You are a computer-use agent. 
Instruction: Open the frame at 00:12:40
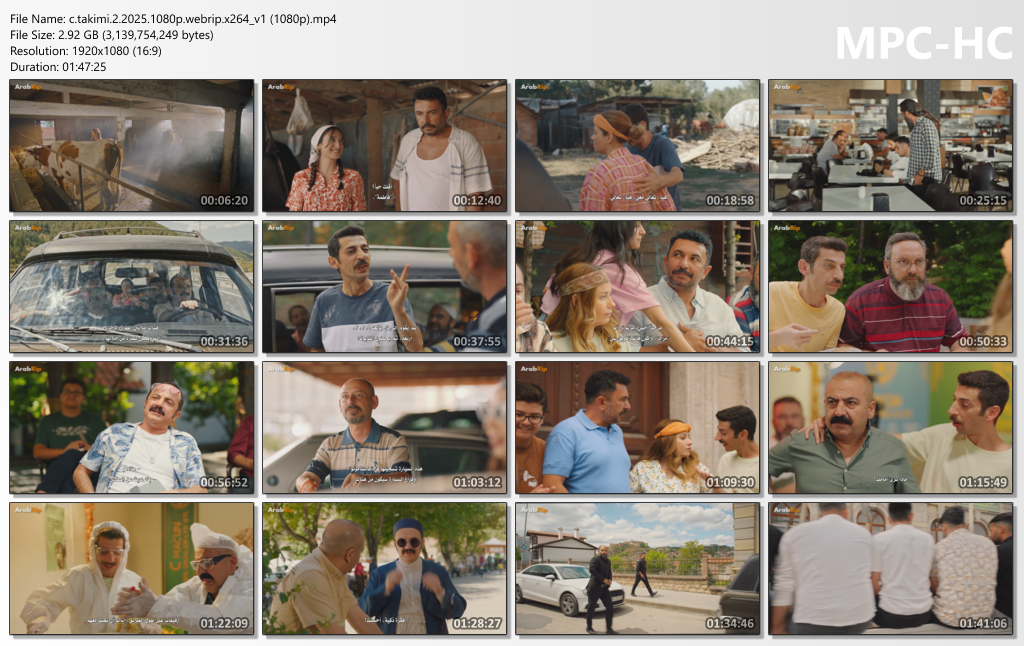pos(385,146)
